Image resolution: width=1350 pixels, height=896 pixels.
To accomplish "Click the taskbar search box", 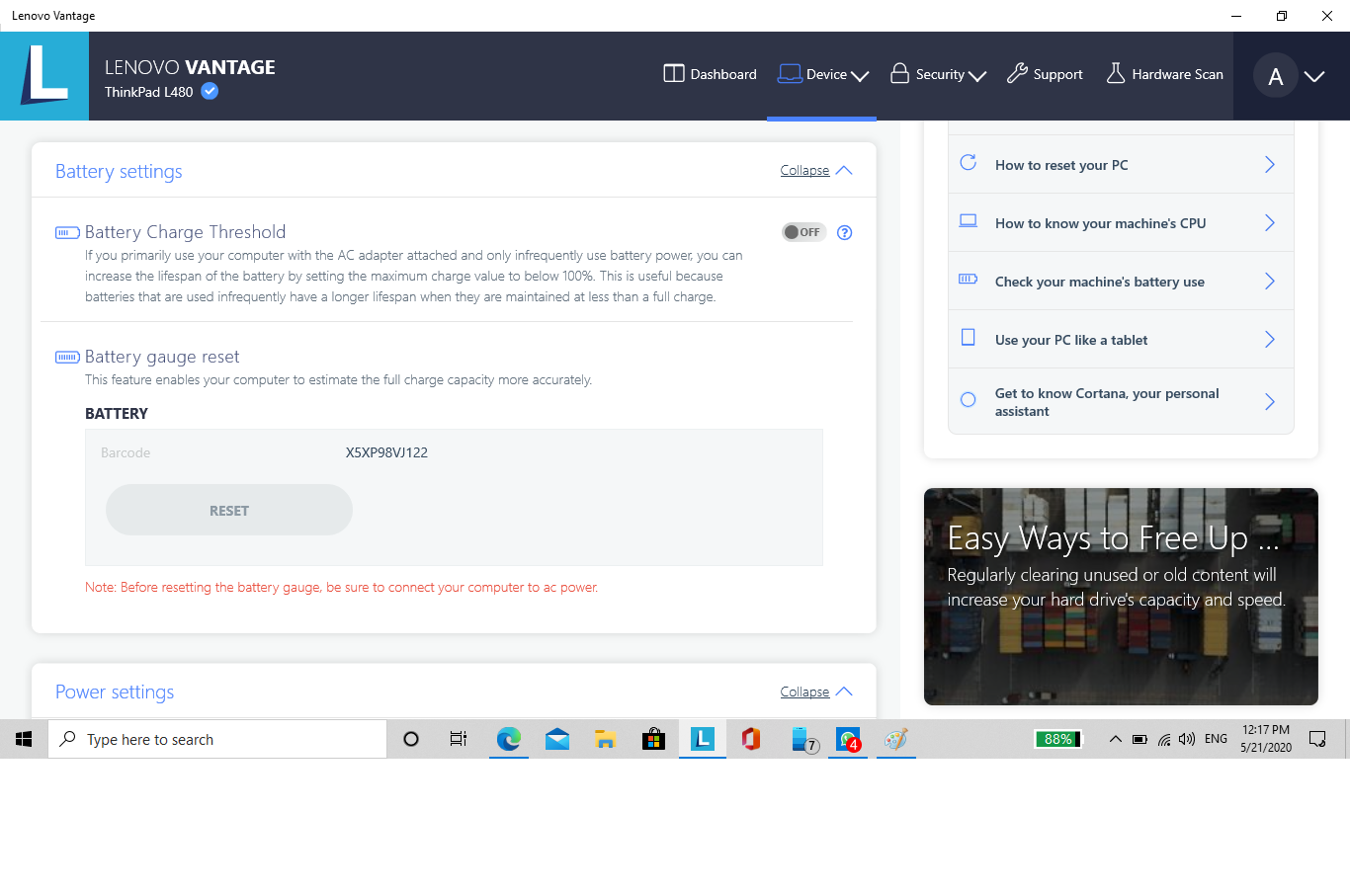I will [x=217, y=739].
